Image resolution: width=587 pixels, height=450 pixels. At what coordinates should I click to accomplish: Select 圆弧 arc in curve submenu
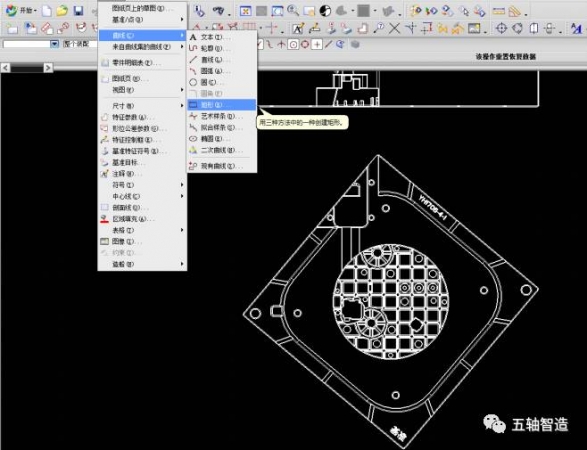[222, 71]
